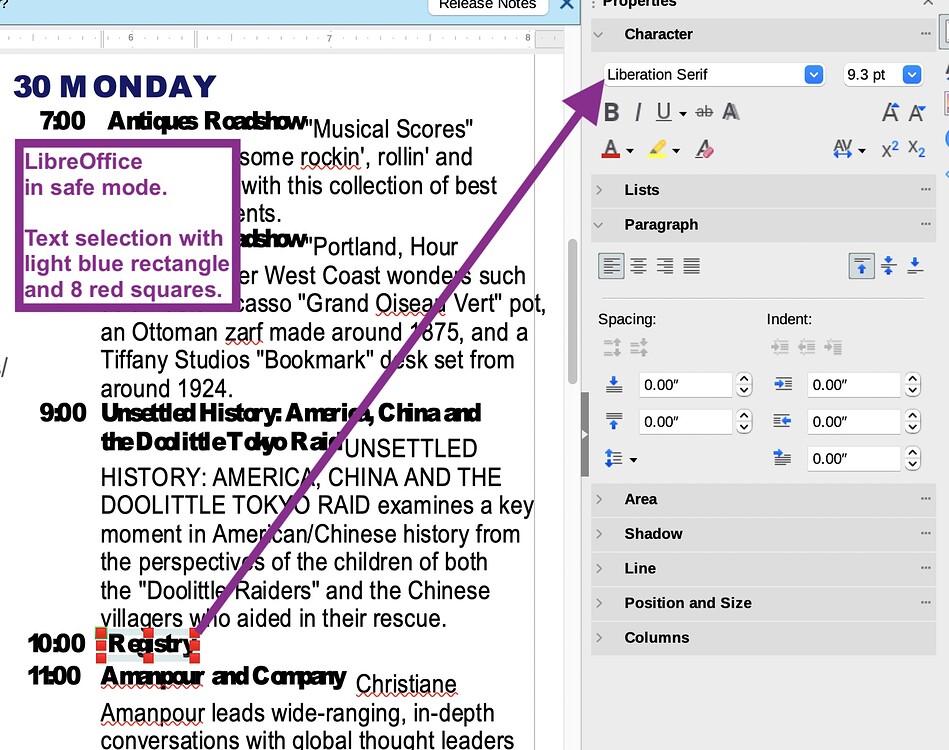Toggle Superscript

890,149
